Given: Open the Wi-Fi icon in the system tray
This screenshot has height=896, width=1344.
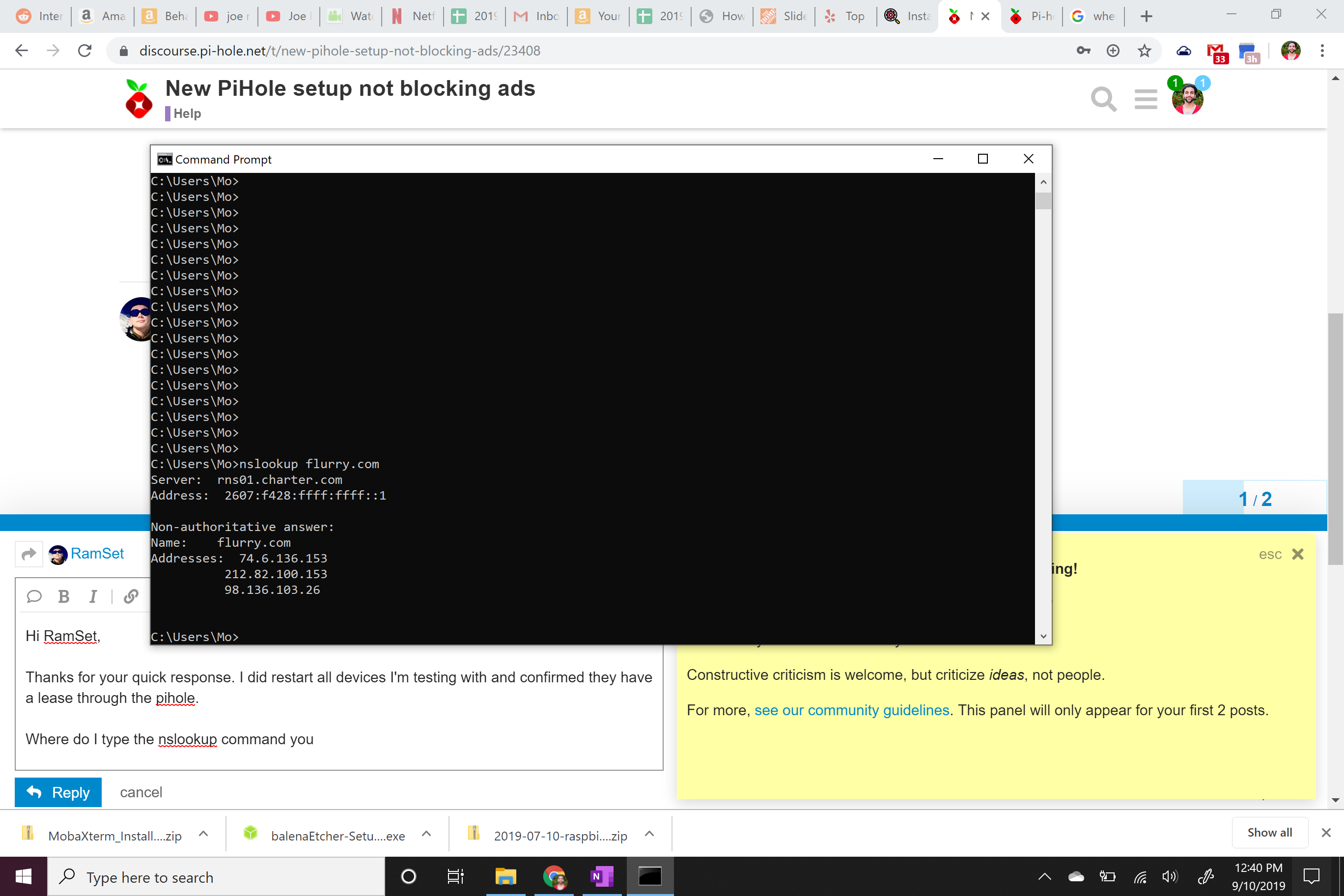Looking at the screenshot, I should 1141,876.
